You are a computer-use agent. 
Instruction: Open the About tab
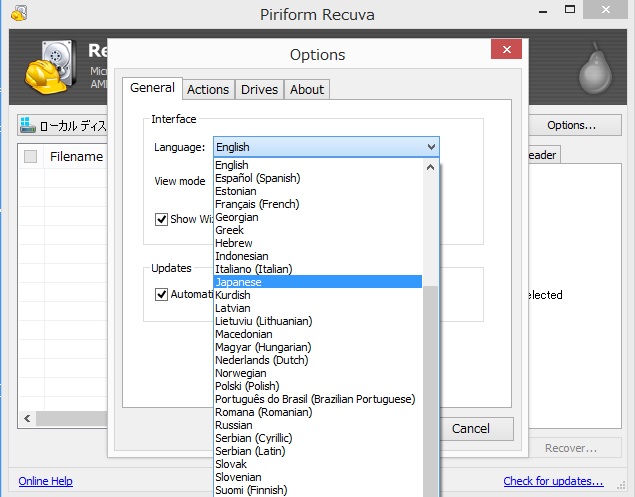point(307,90)
